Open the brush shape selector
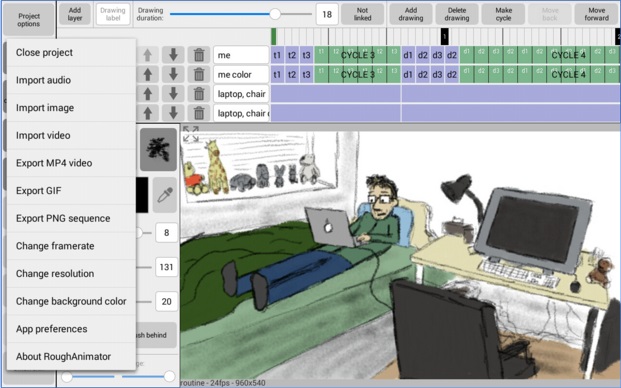621x388 pixels. 158,149
